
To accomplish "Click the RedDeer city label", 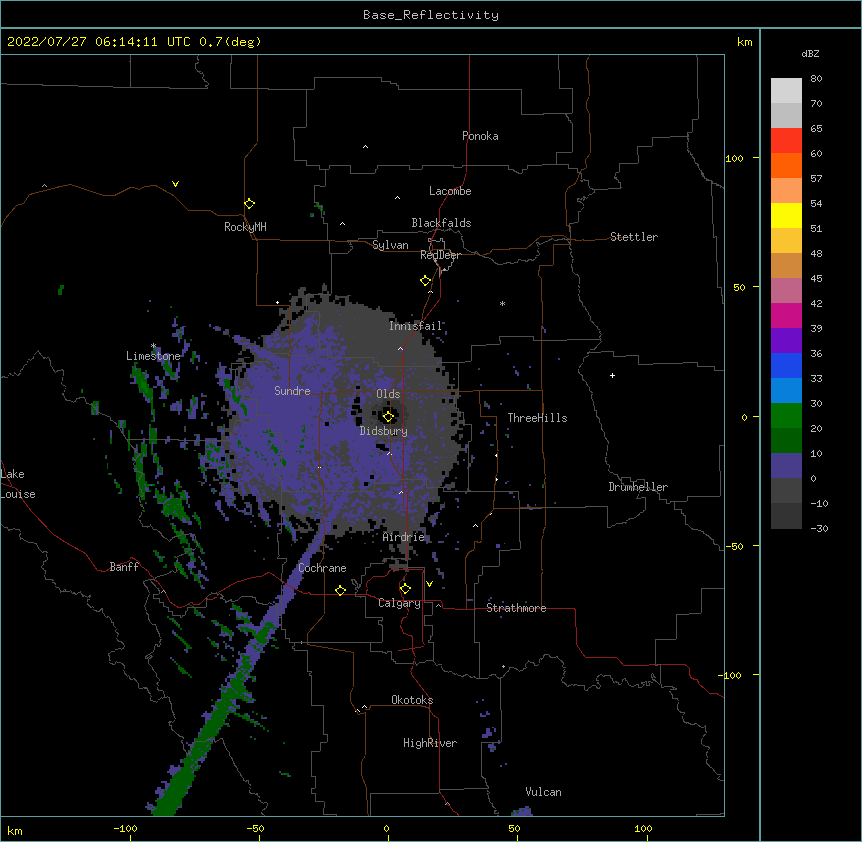I will click(440, 255).
